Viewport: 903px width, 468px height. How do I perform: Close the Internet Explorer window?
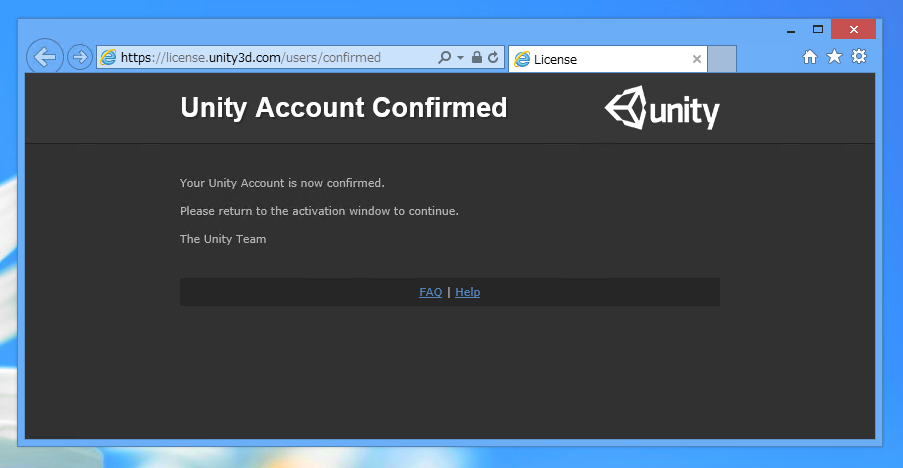tap(853, 29)
